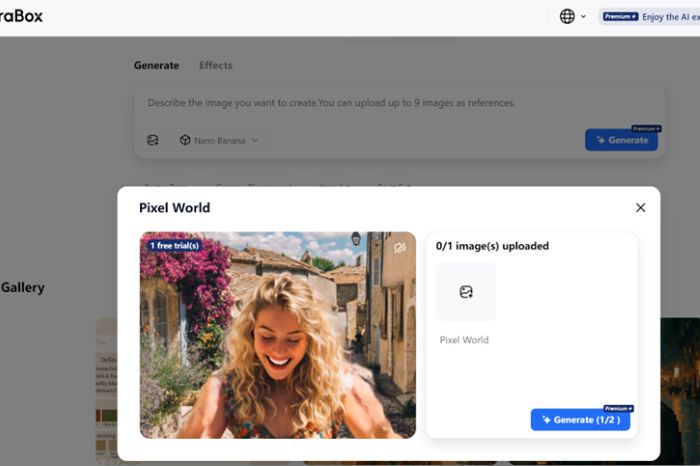Screen dimensions: 700x466
Task: Click the add reference image icon
Action: point(153,141)
